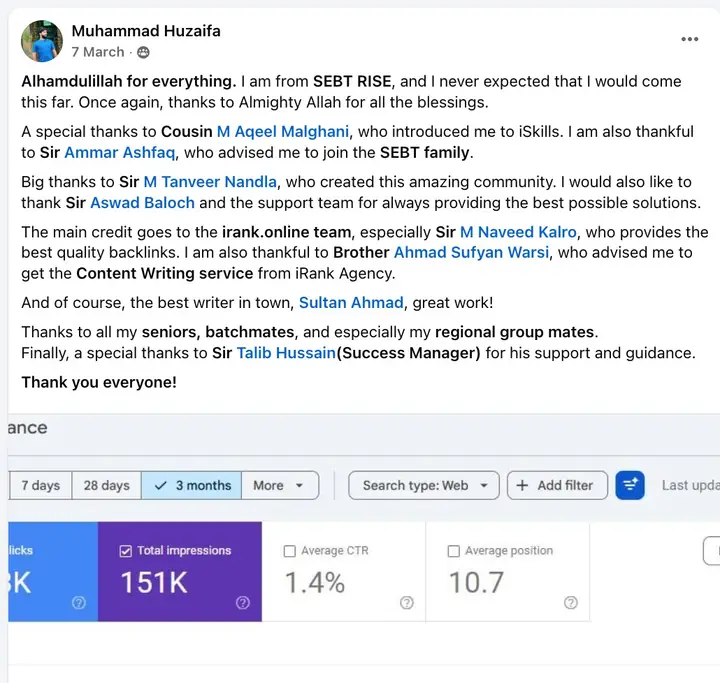Open the Search type: Web dropdown
The image size is (720, 683).
[424, 485]
